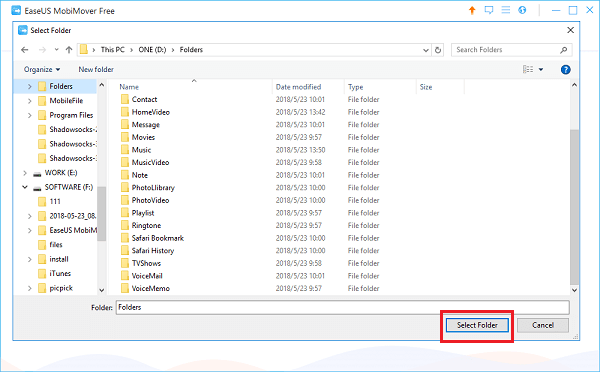Click the Note folder icon

pyautogui.click(x=125, y=175)
